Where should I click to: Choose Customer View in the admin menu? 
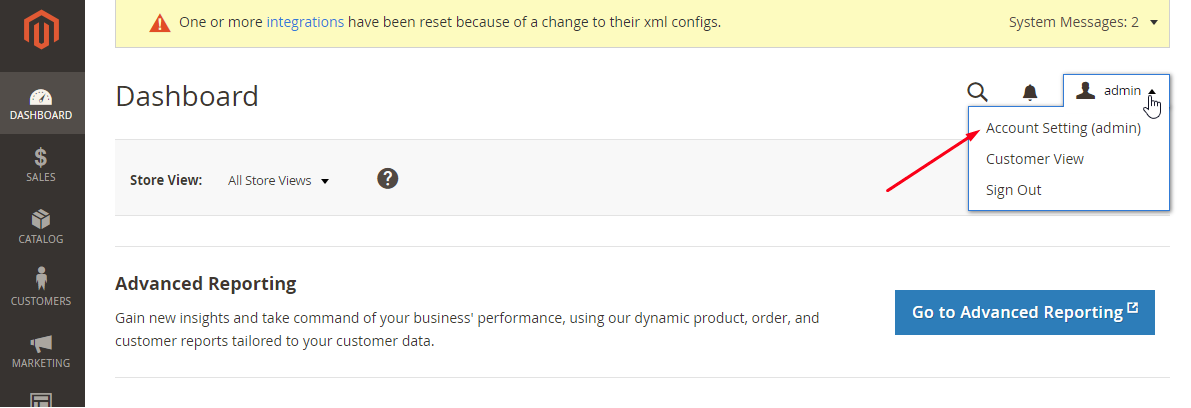(x=1034, y=159)
